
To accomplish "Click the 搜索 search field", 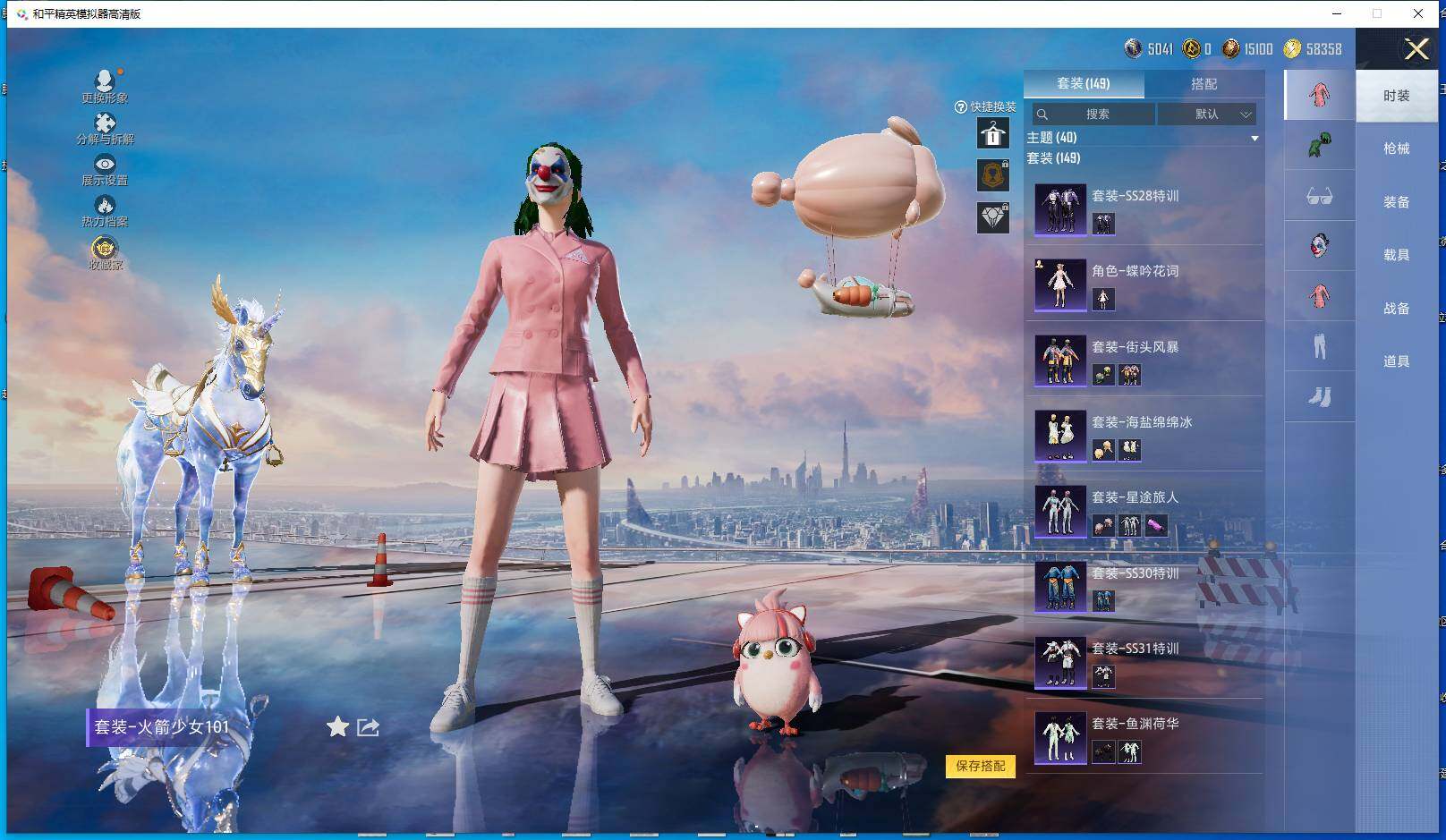I will point(1093,114).
